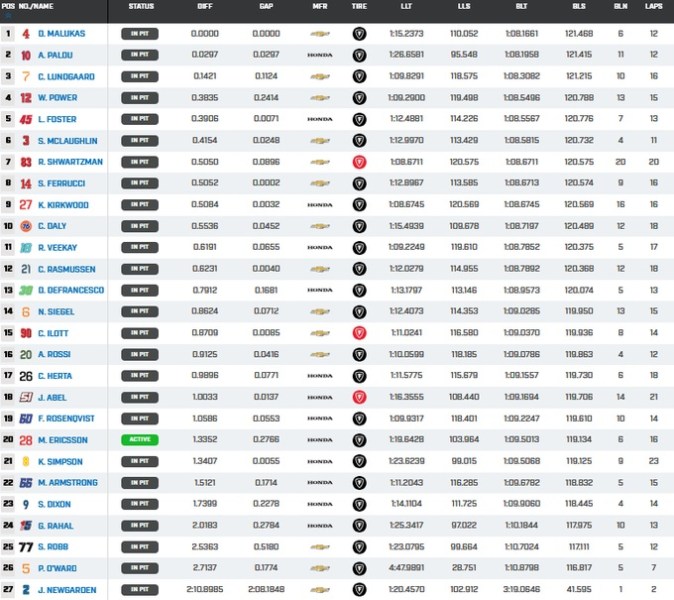The height and width of the screenshot is (600, 674).
Task: Click the gap value 2:08.1848
Action: pyautogui.click(x=266, y=589)
